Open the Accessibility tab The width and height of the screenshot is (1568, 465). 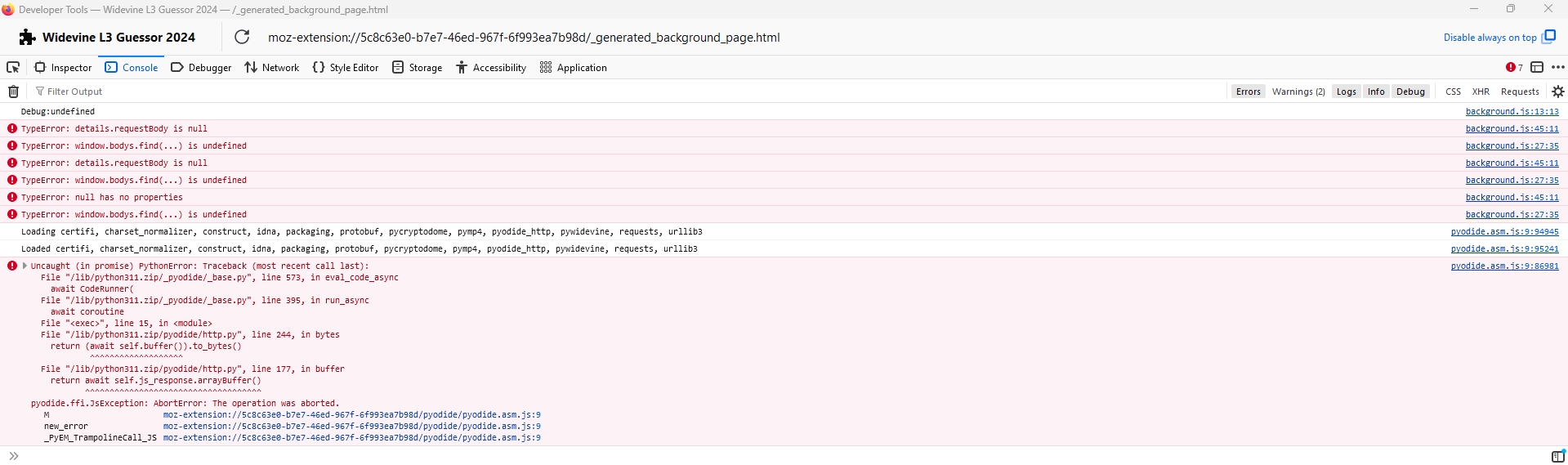[x=491, y=67]
